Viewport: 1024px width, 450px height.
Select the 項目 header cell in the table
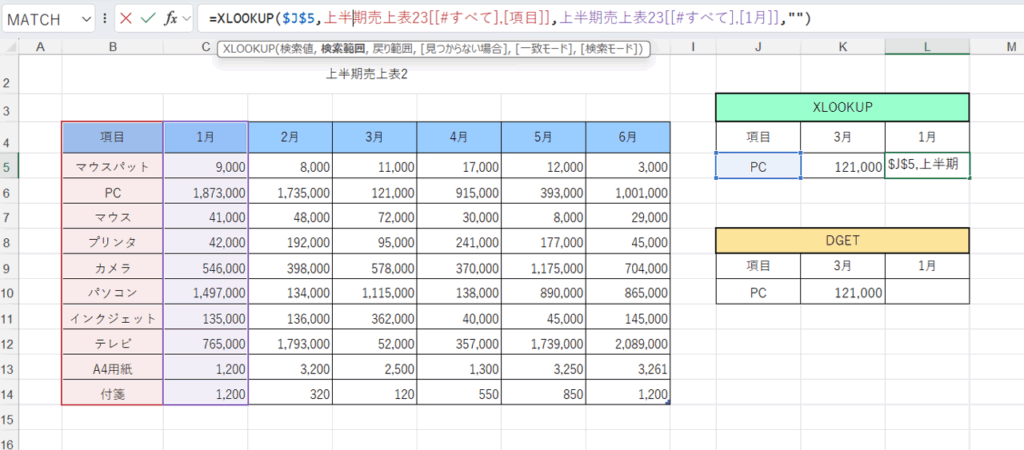[x=112, y=138]
